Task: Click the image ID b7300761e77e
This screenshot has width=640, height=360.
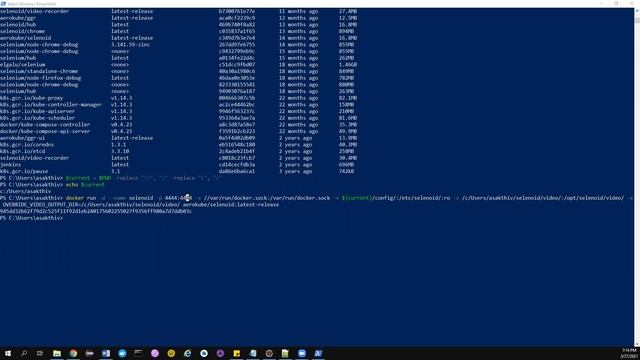Action: click(237, 11)
